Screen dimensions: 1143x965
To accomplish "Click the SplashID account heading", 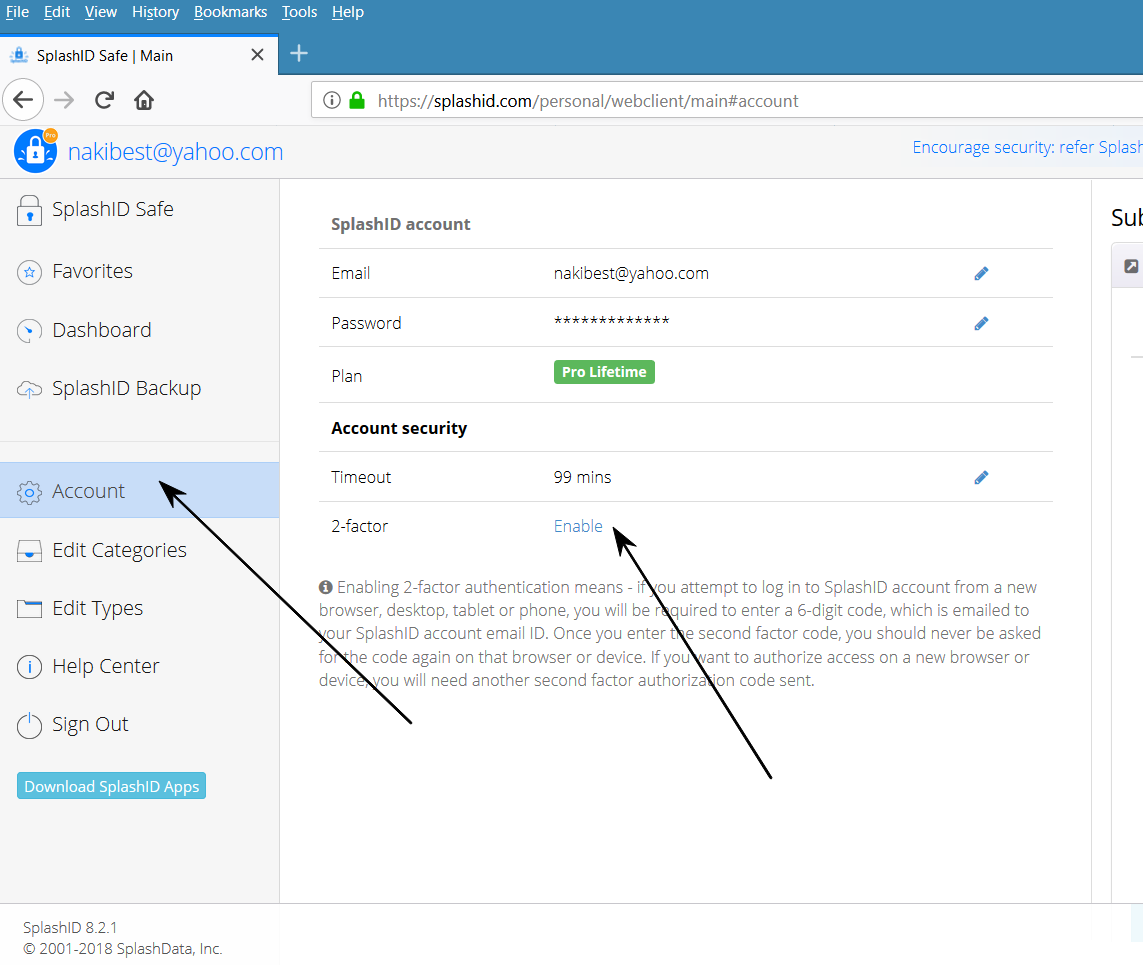I will [401, 224].
